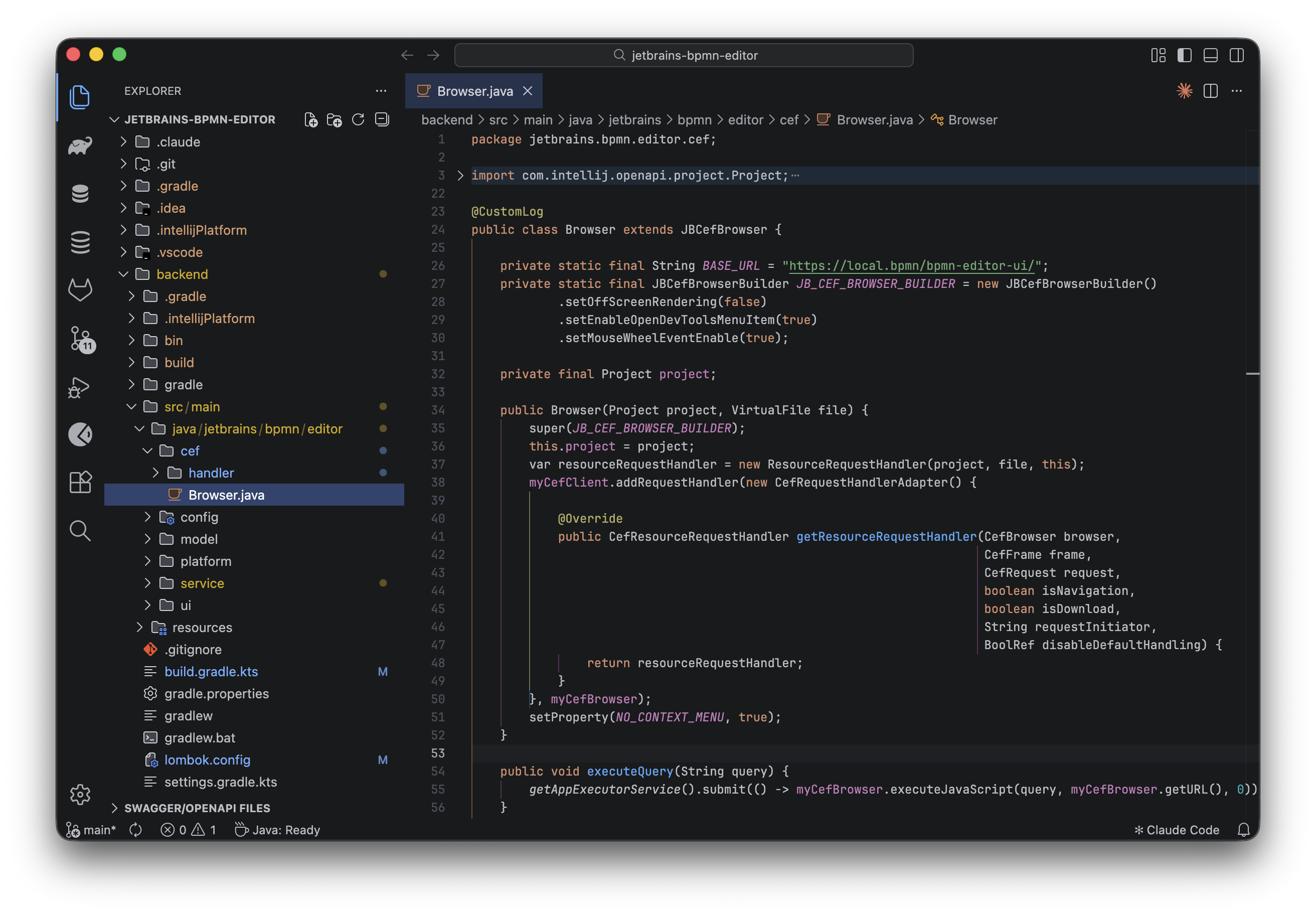Expand the backend .gradle folder
This screenshot has width=1316, height=915.
click(185, 296)
